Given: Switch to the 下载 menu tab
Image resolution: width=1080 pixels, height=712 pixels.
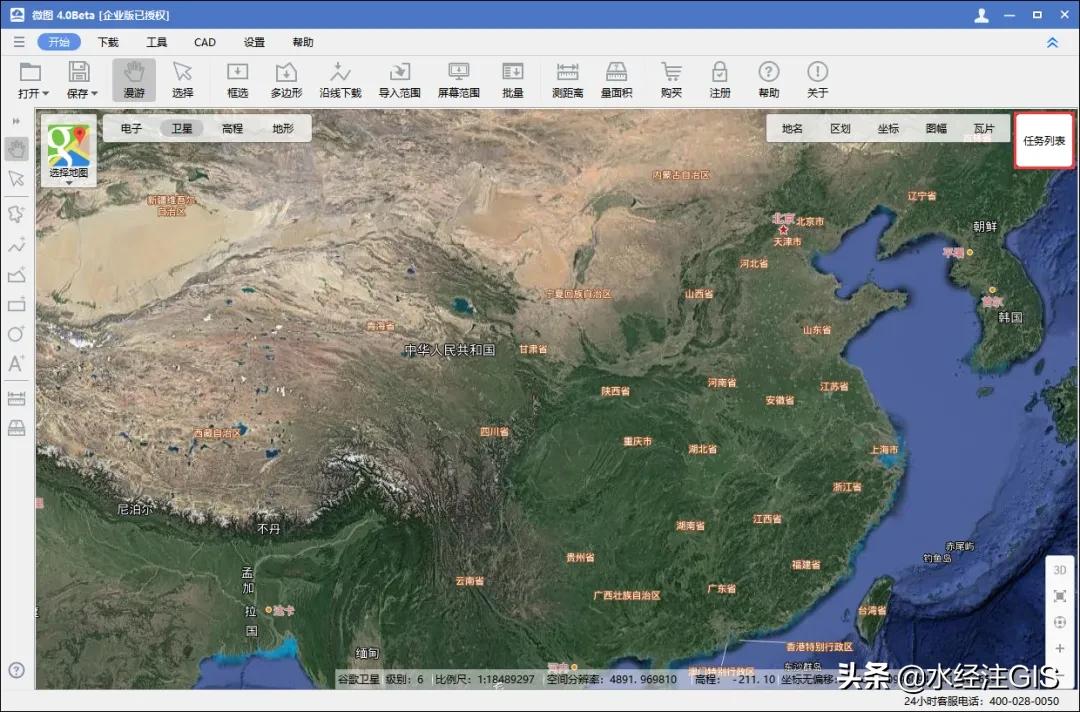Looking at the screenshot, I should click(x=107, y=42).
